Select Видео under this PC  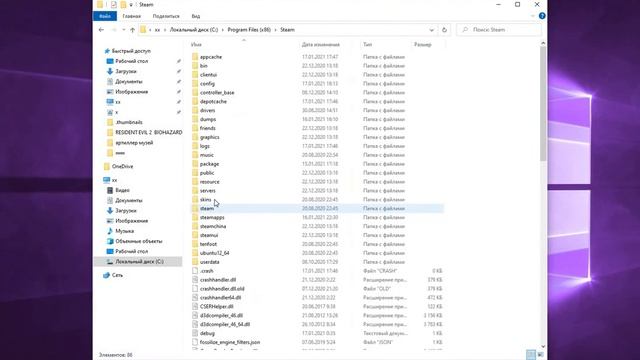[x=122, y=190]
